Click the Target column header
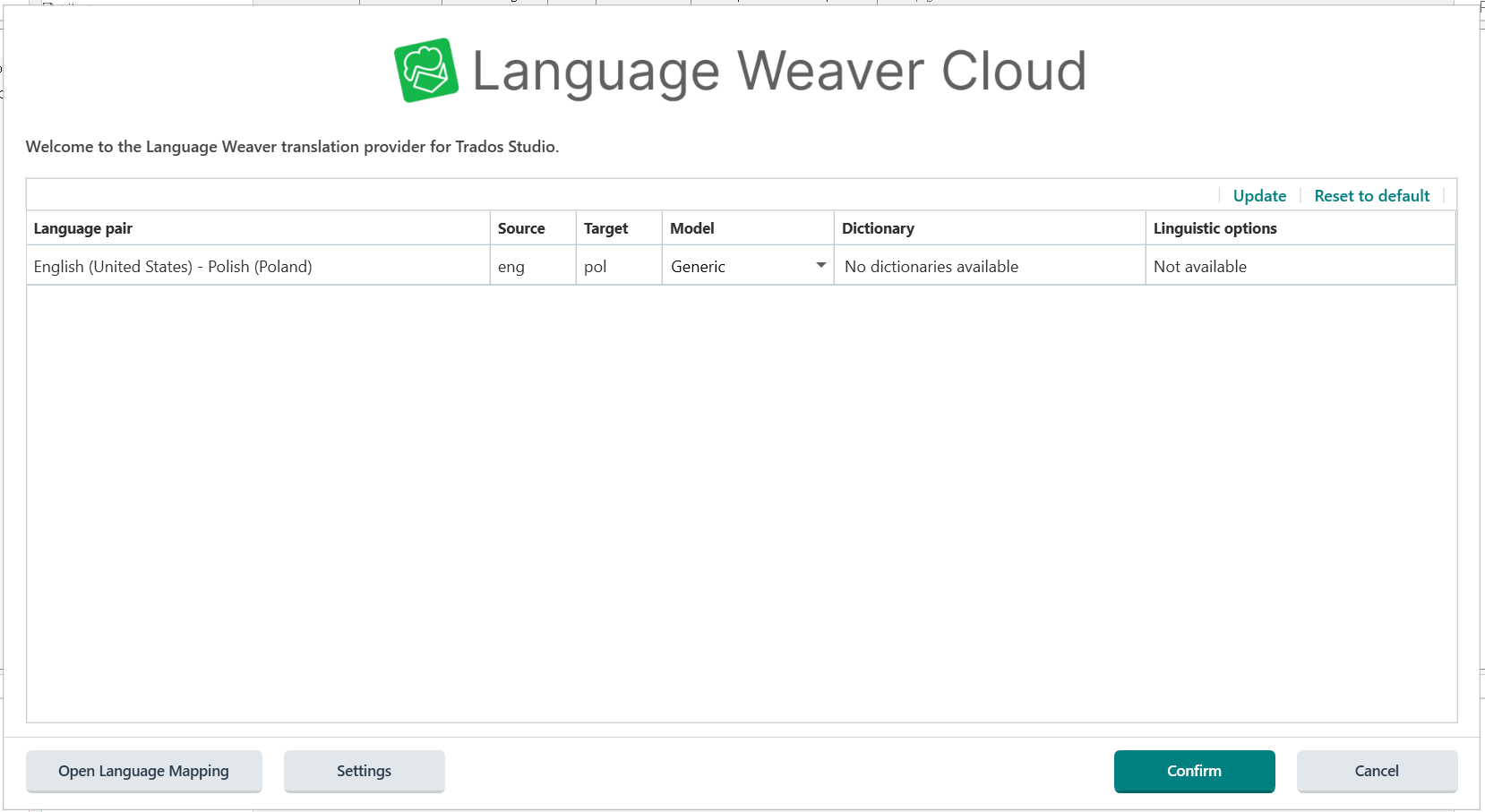The width and height of the screenshot is (1485, 812). [619, 228]
